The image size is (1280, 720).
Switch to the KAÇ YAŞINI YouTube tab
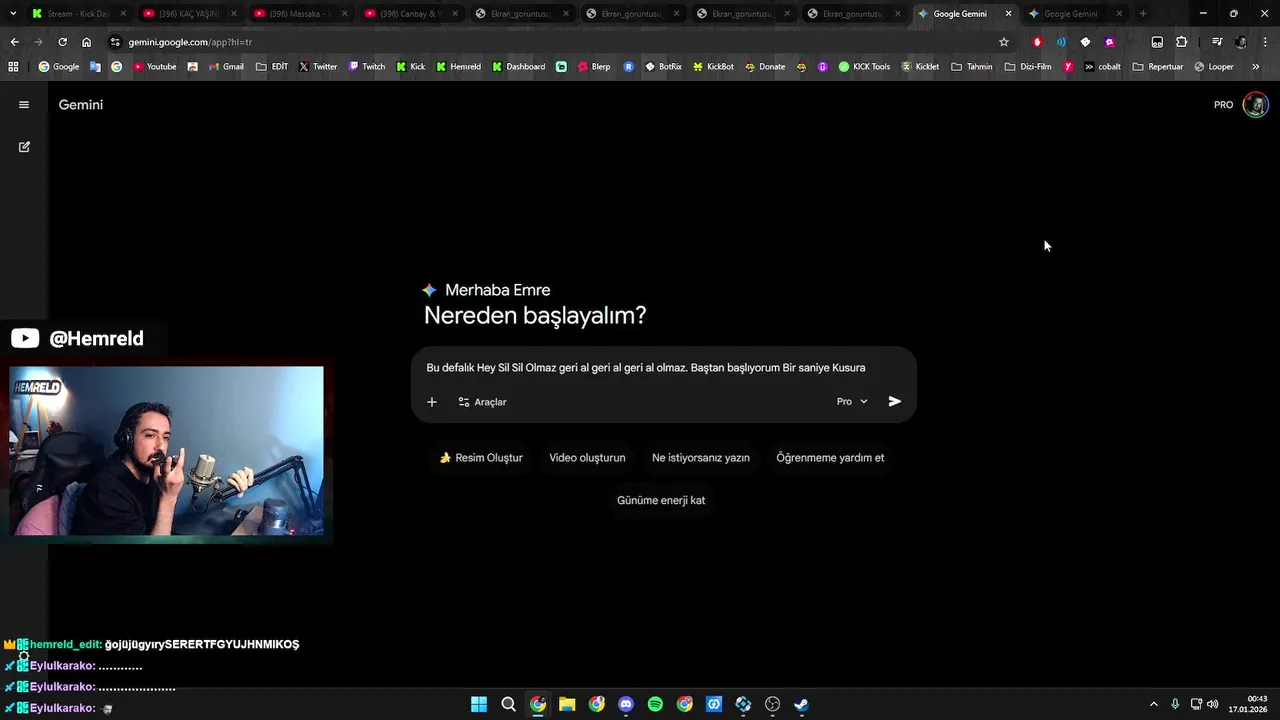189,14
